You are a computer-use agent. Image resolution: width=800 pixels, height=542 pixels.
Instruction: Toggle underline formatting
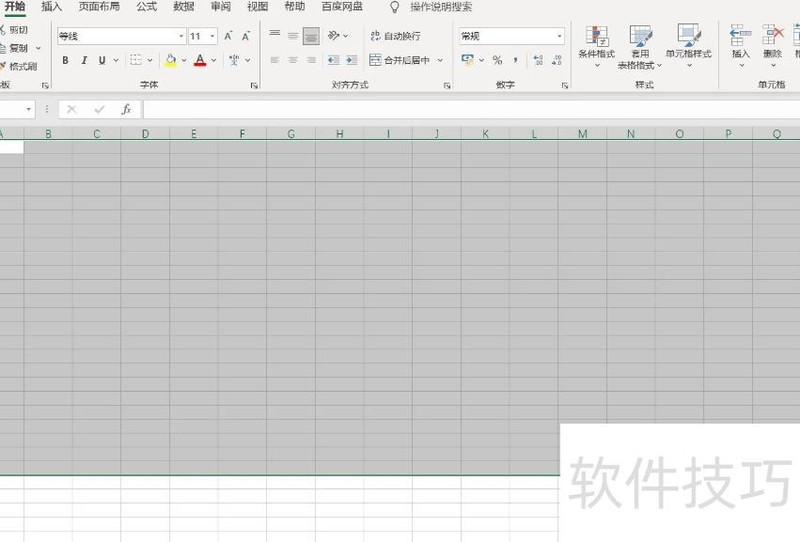click(x=102, y=60)
